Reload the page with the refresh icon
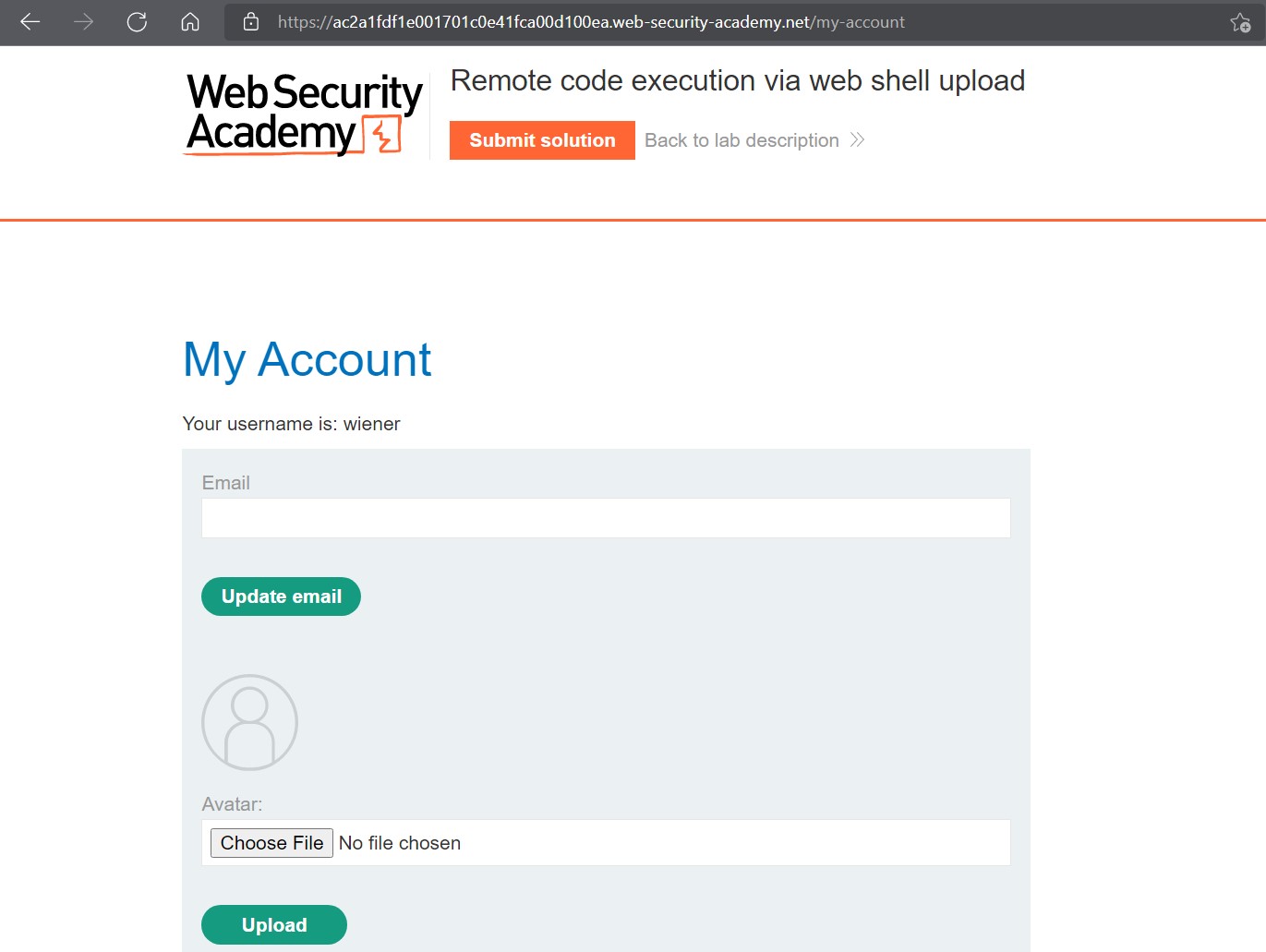1266x952 pixels. (137, 22)
